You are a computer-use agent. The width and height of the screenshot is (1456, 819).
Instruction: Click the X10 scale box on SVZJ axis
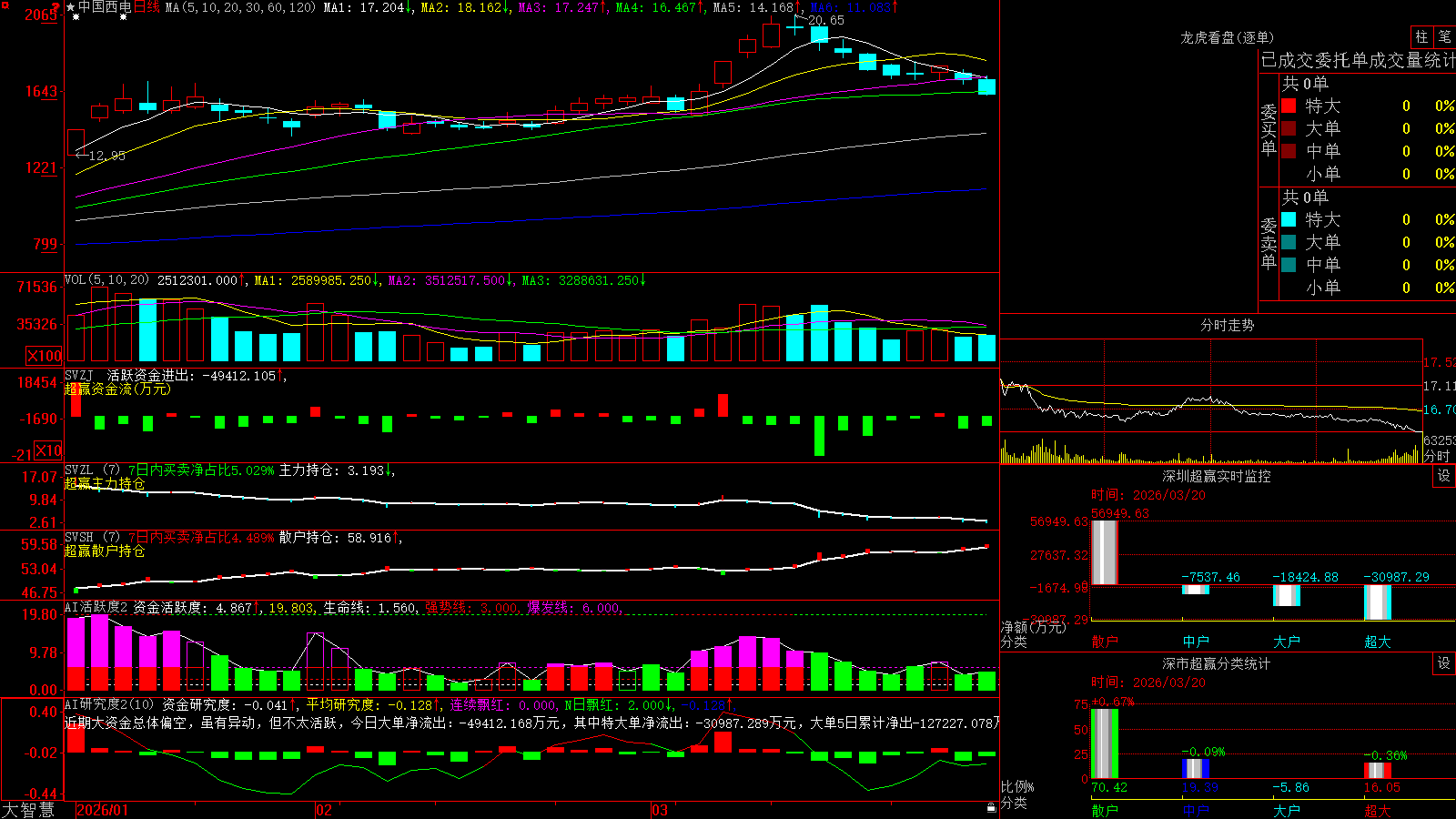click(x=48, y=450)
